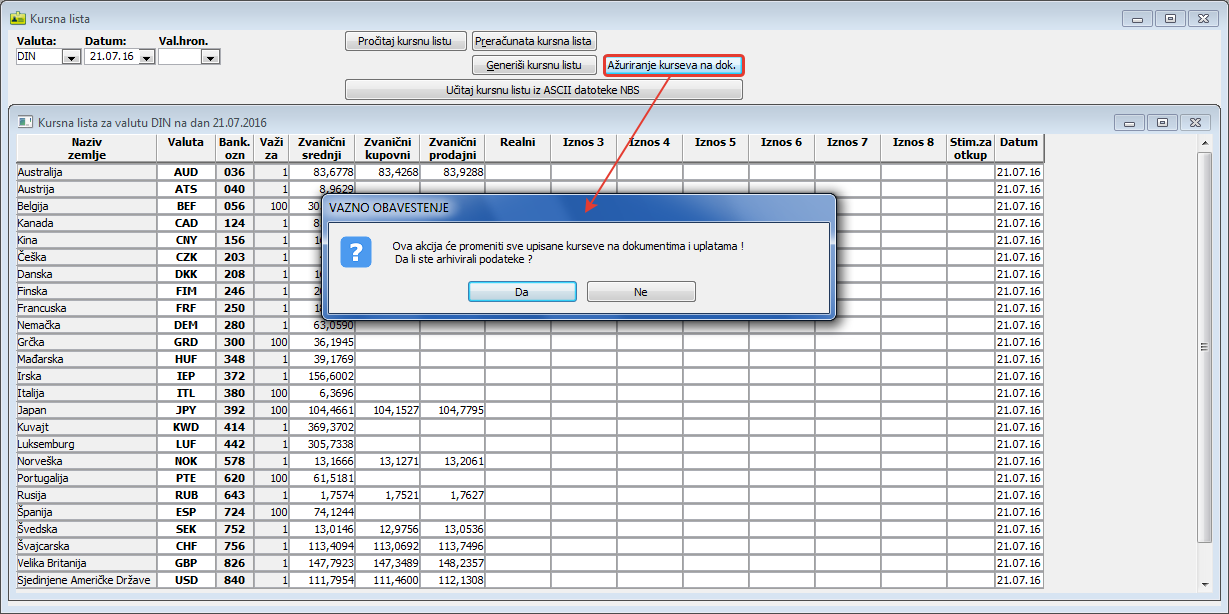Click the Iznos 8 column header
Screen dimensions: 1229x614
tap(914, 148)
